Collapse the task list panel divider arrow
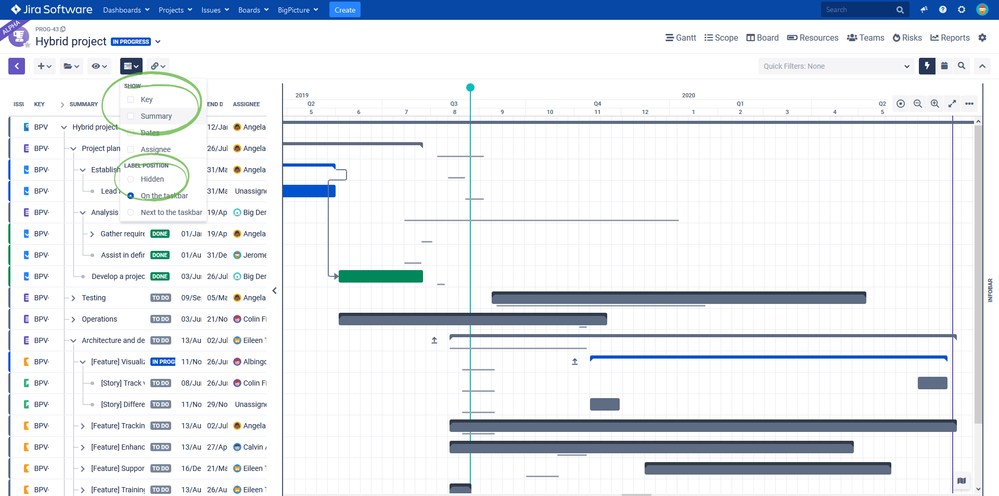Viewport: 999px width, 496px height. coord(275,290)
